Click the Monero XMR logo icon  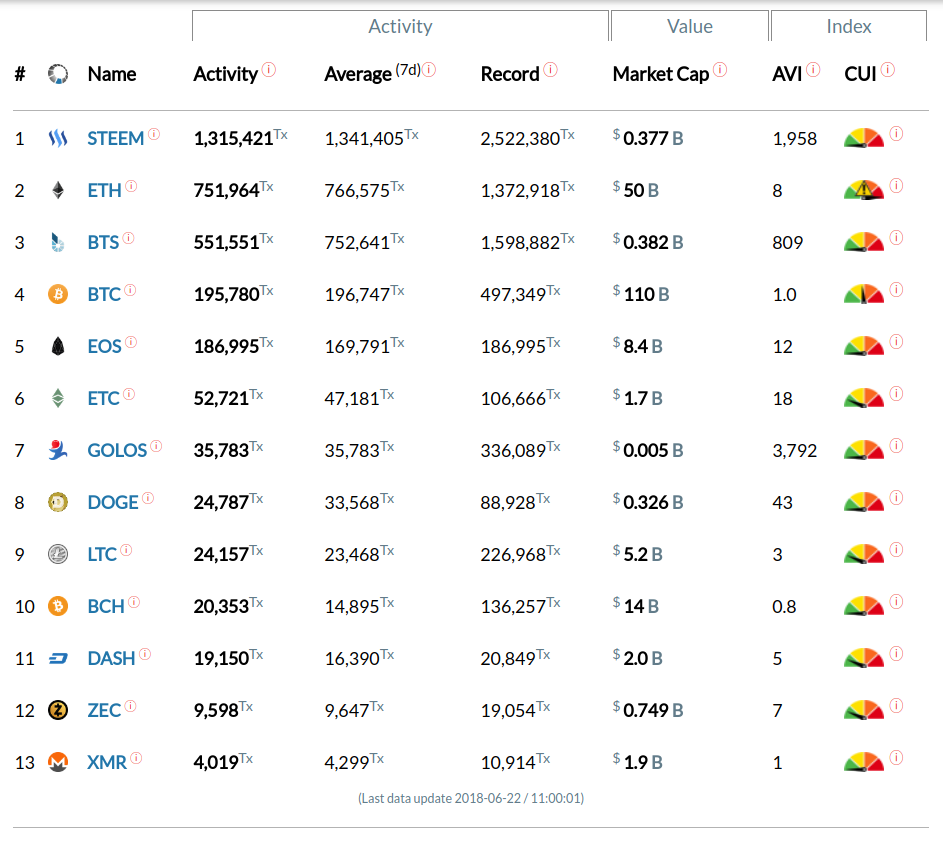click(x=58, y=763)
